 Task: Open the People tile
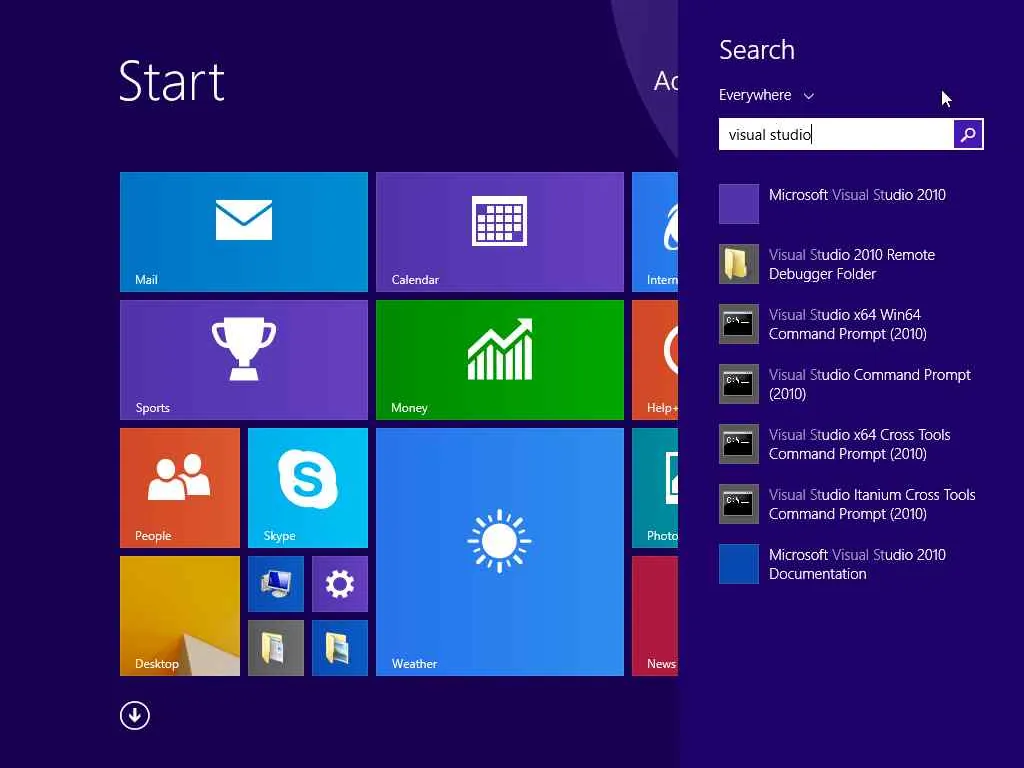(180, 488)
